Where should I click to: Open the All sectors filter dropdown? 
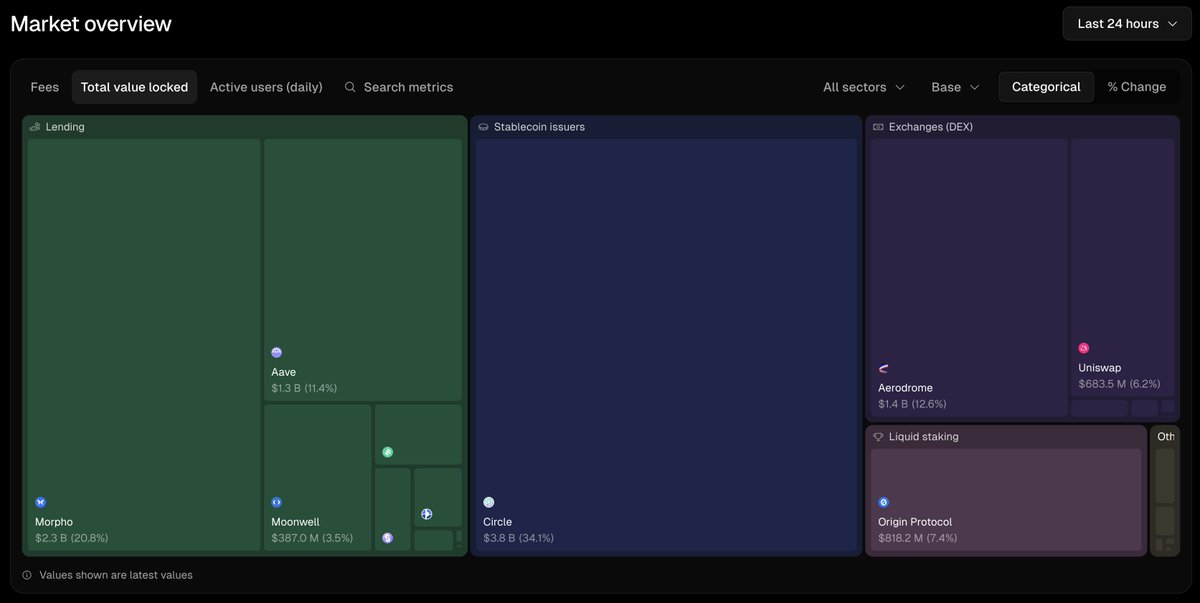(864, 87)
